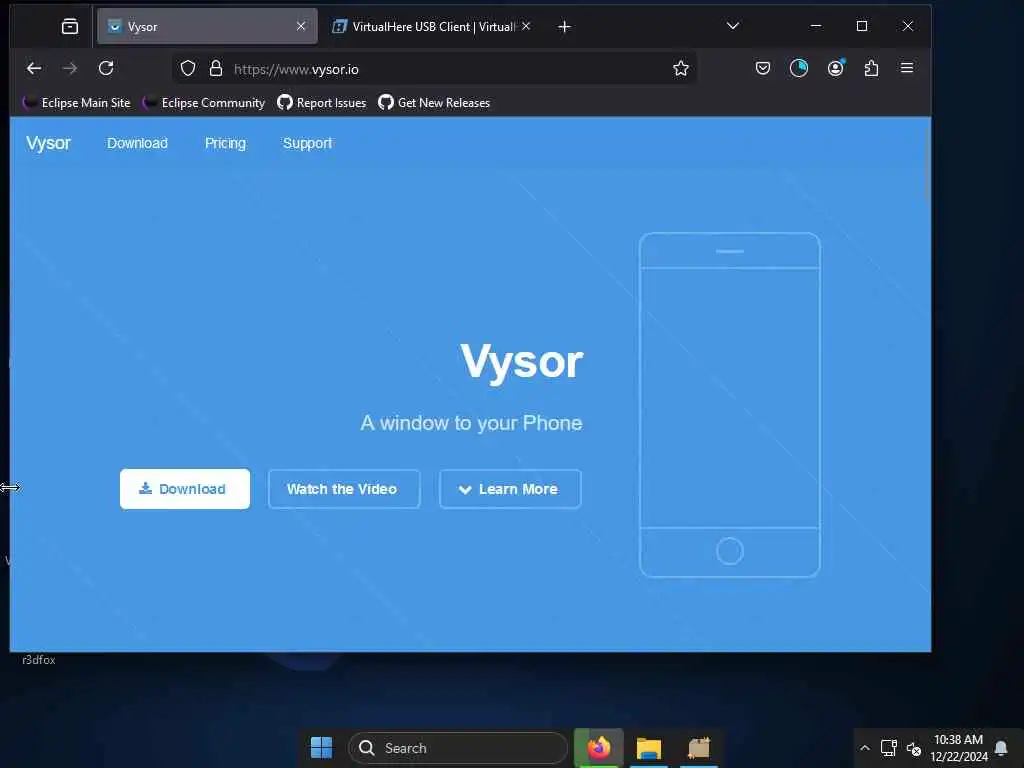Image resolution: width=1024 pixels, height=768 pixels.
Task: Open Pricing in the site navigation
Action: point(225,143)
